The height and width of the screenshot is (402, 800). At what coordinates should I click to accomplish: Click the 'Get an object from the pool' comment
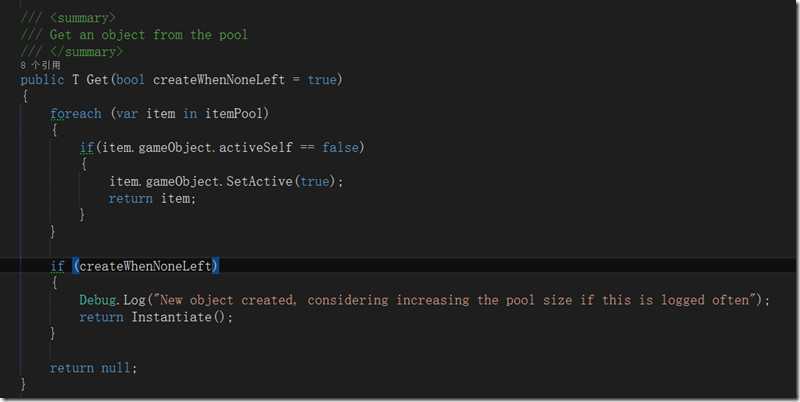pyautogui.click(x=148, y=35)
